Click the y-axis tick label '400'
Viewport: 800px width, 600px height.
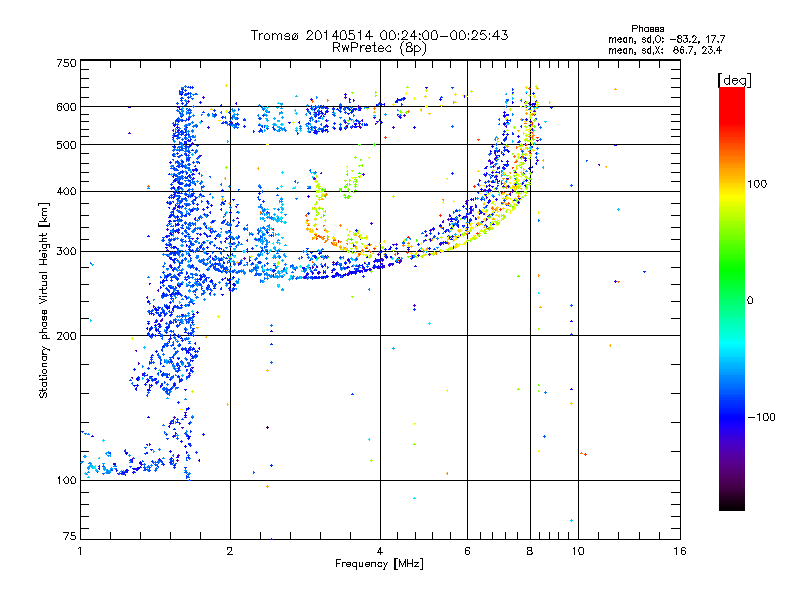[67, 191]
